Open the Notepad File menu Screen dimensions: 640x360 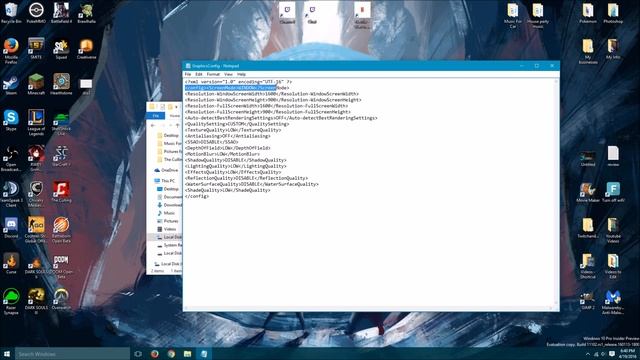point(188,74)
